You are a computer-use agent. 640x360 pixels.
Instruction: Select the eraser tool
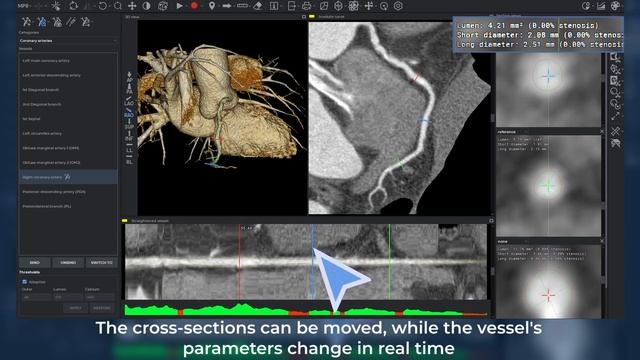(258, 6)
